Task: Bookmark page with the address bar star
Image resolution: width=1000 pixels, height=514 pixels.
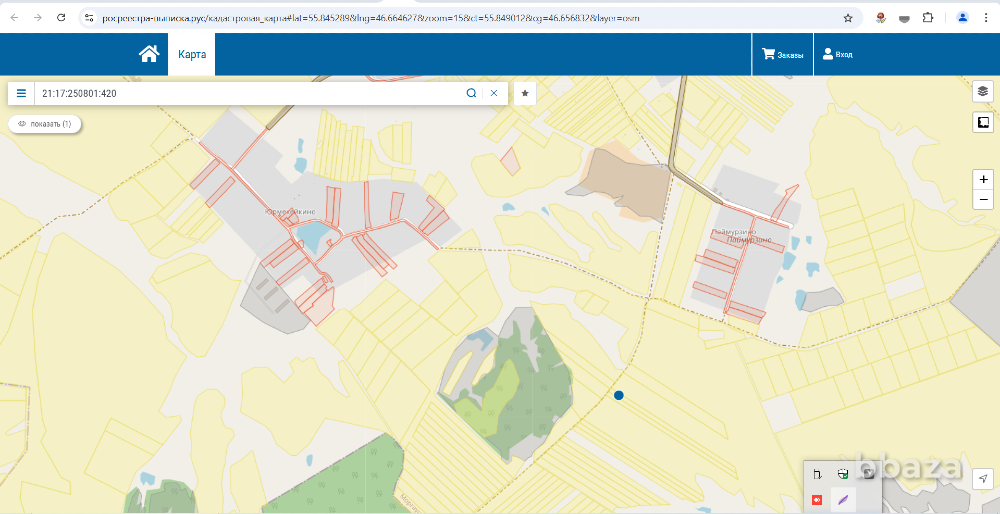Action: point(848,18)
